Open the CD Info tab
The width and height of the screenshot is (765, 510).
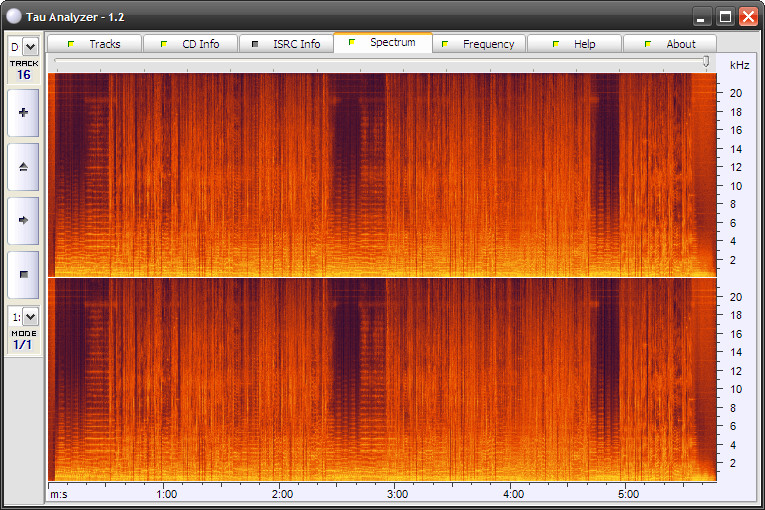coord(190,44)
